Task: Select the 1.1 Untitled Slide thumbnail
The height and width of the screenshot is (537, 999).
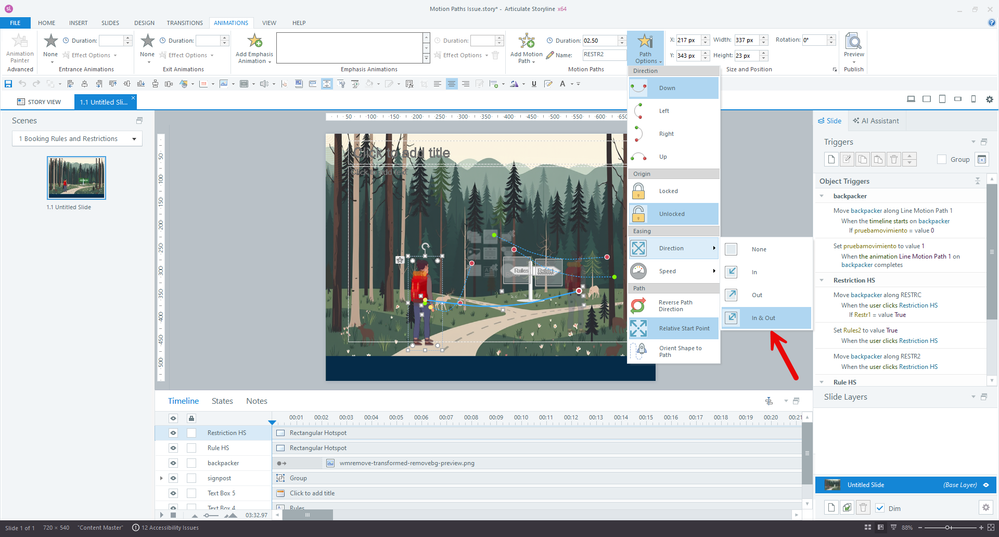Action: 77,177
